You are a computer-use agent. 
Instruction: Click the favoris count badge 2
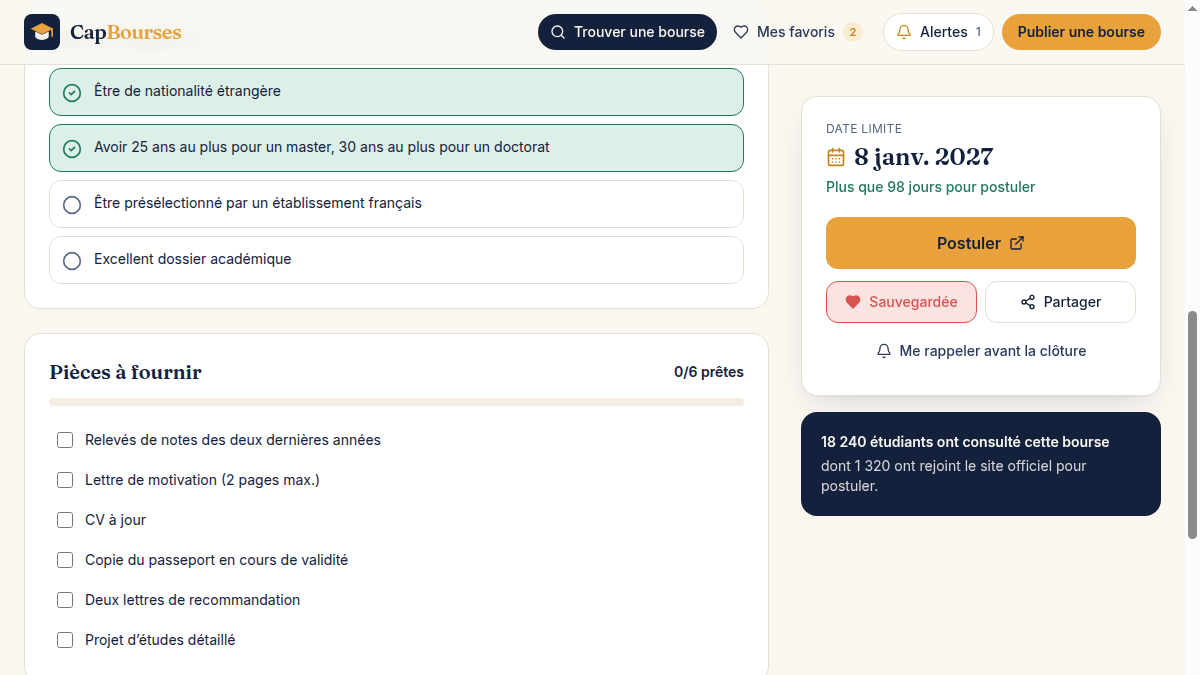pos(853,32)
